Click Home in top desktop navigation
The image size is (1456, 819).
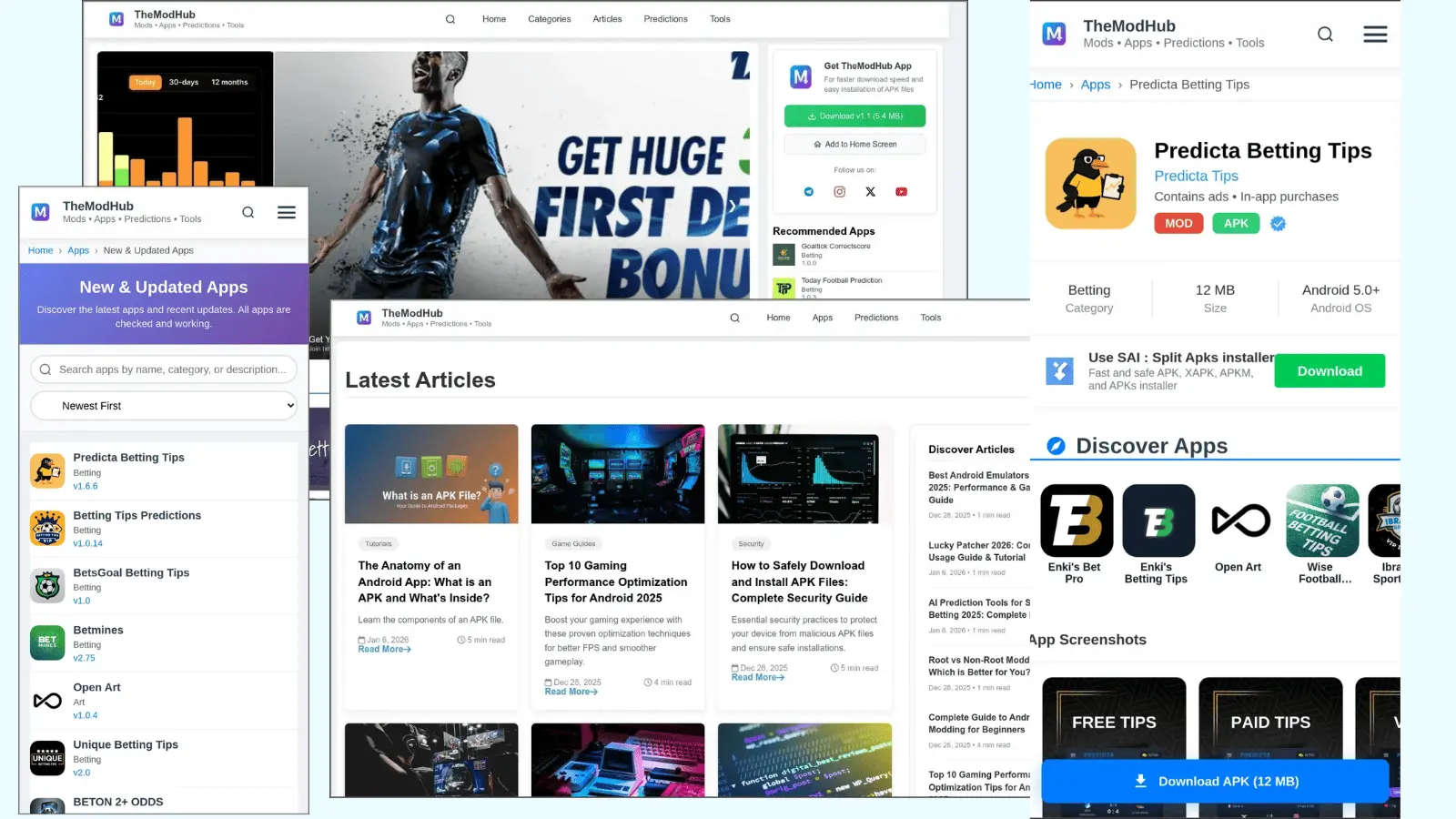(x=494, y=19)
